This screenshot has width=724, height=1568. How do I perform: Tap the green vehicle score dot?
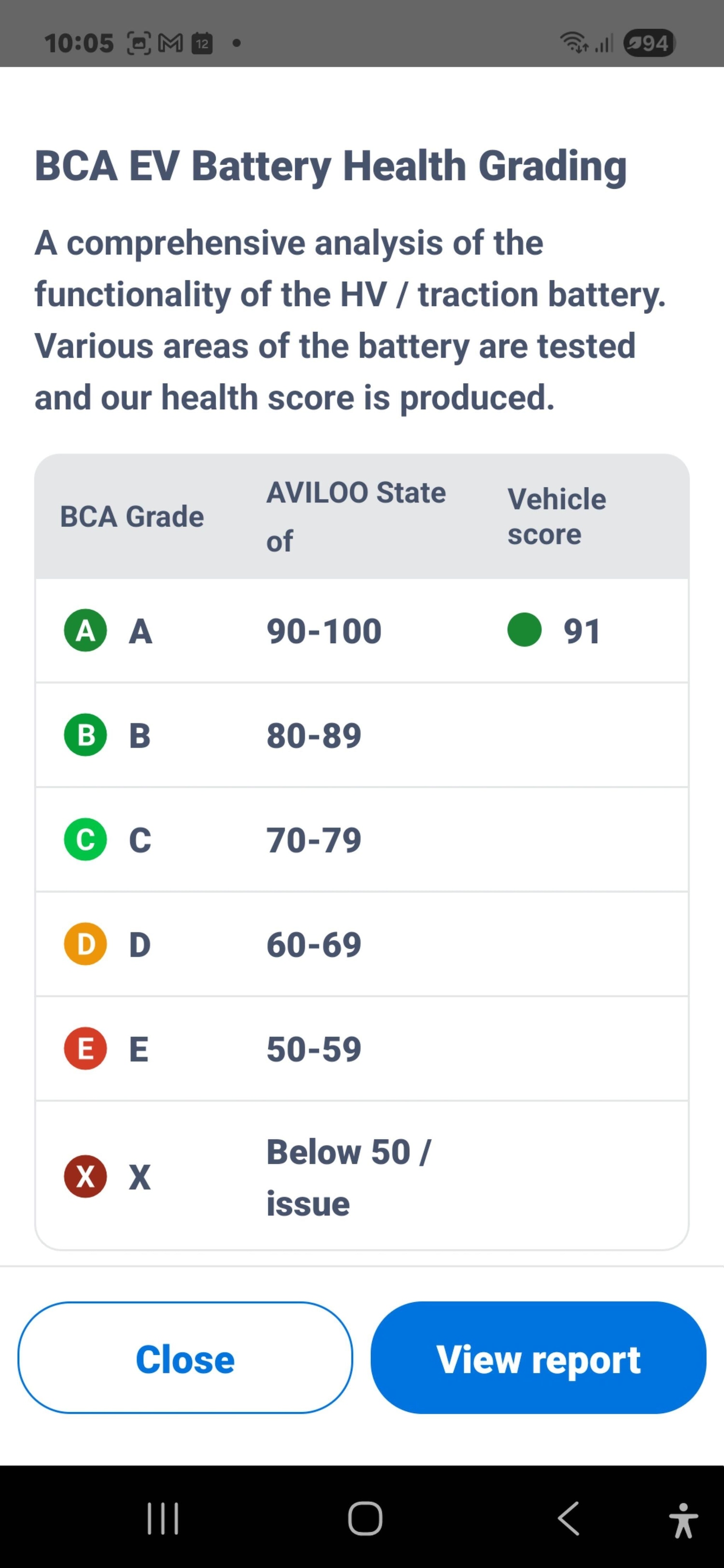click(x=524, y=630)
